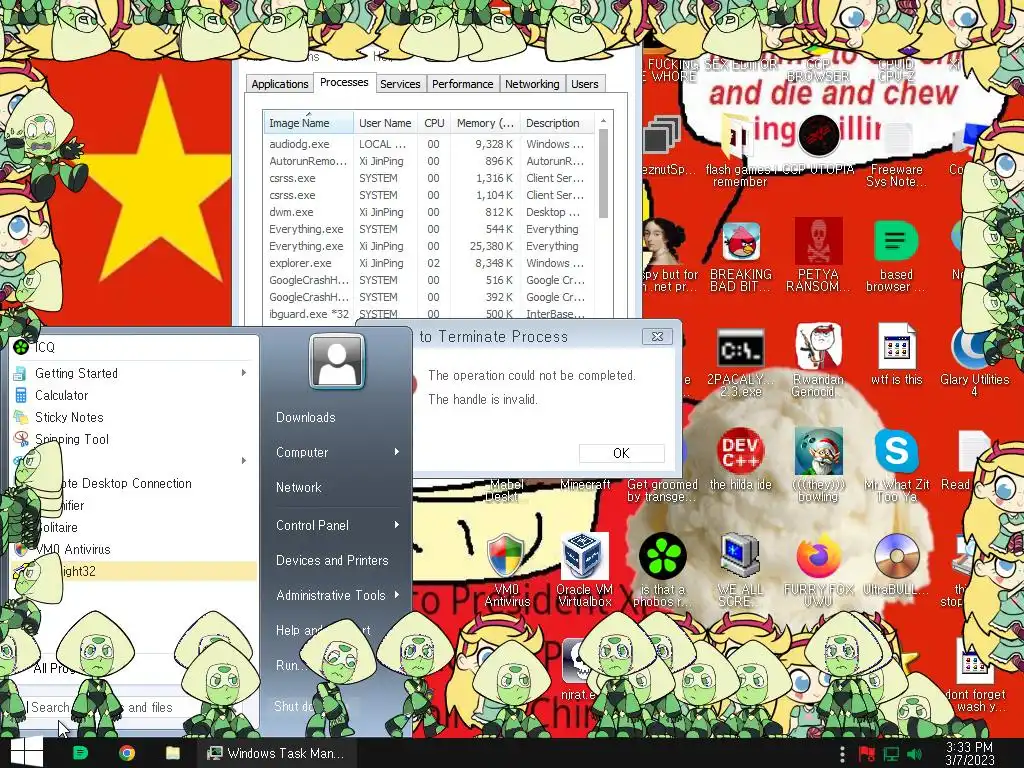
Task: Expand the Getting Started submenu arrow
Action: pos(244,372)
